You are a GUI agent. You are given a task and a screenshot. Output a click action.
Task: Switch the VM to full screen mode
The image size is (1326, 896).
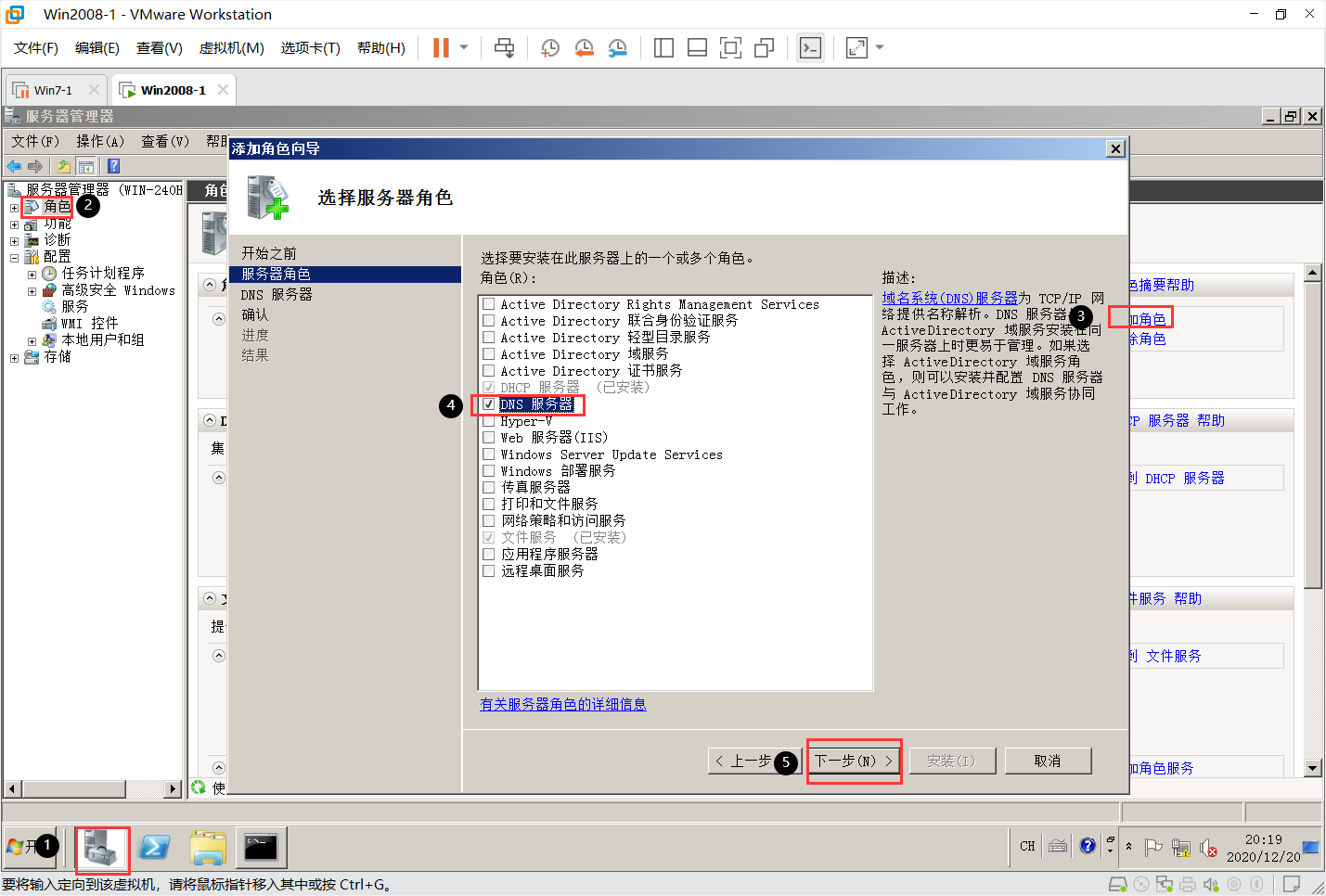pos(730,47)
